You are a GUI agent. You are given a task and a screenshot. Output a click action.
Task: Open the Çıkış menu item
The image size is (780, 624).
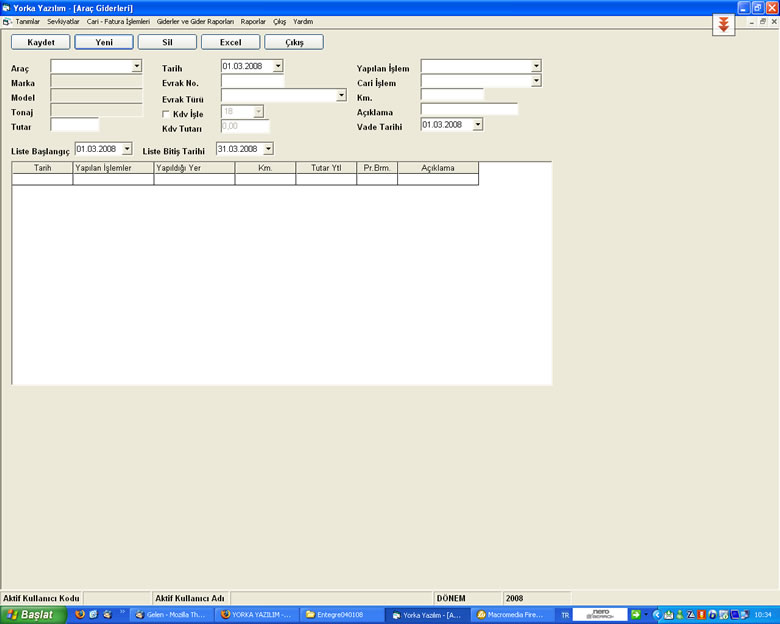point(279,21)
